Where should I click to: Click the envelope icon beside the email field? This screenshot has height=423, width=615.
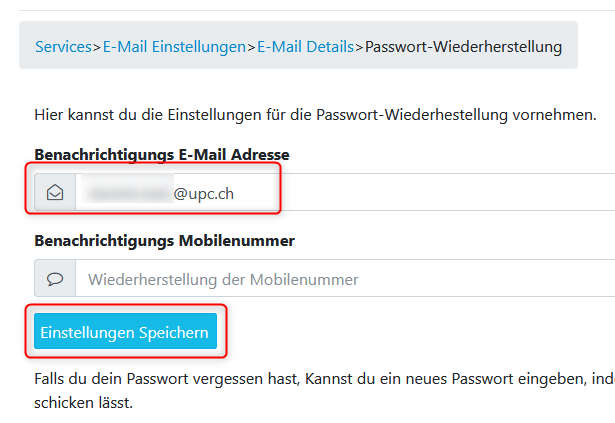(x=55, y=192)
